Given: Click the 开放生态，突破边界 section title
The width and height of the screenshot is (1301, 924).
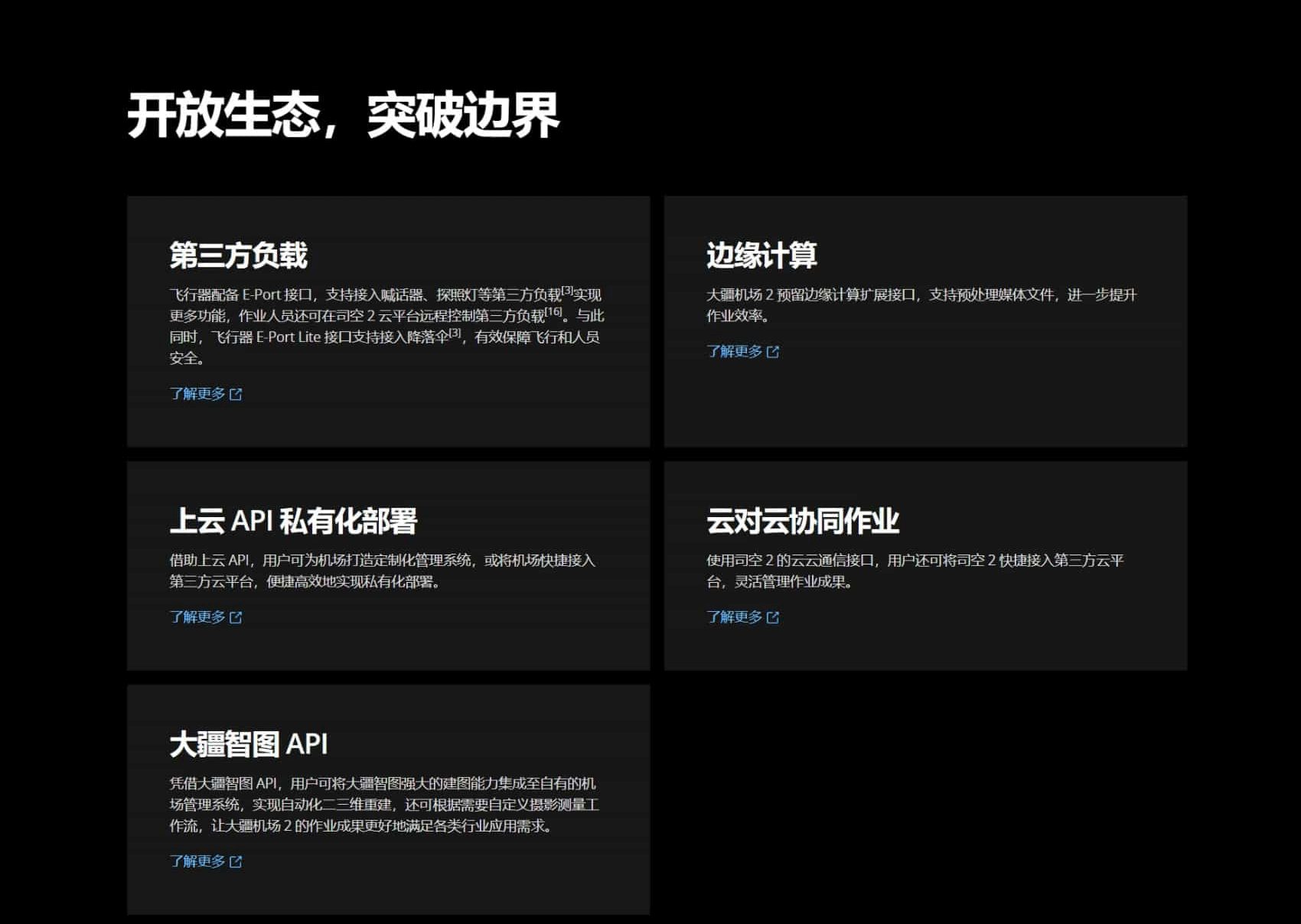Looking at the screenshot, I should point(343,115).
